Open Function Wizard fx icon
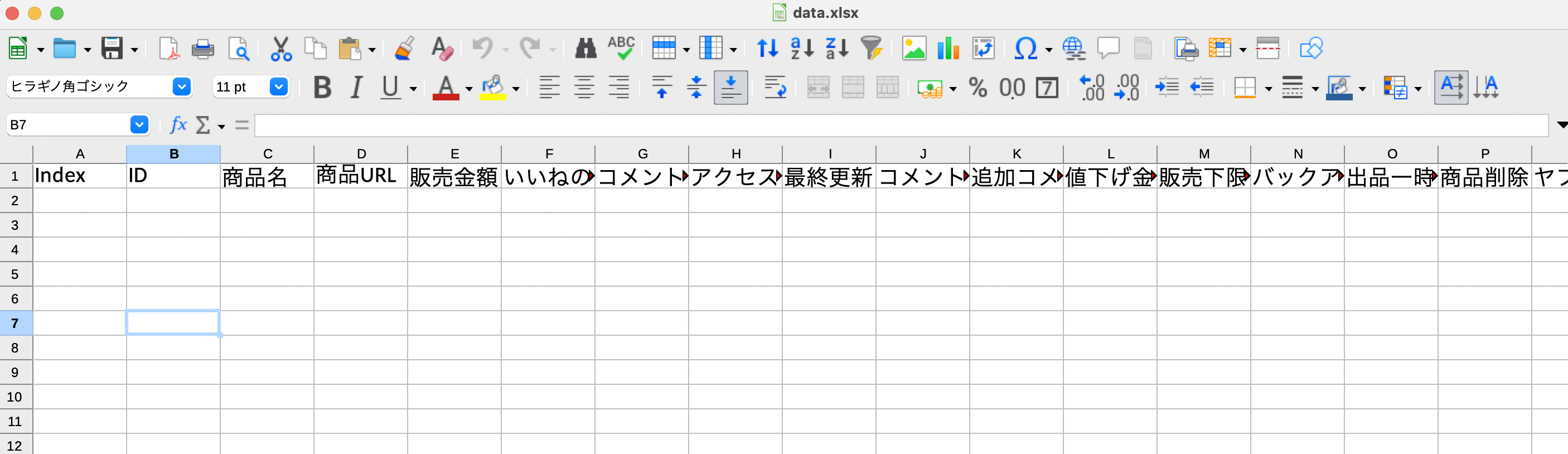 (x=178, y=125)
